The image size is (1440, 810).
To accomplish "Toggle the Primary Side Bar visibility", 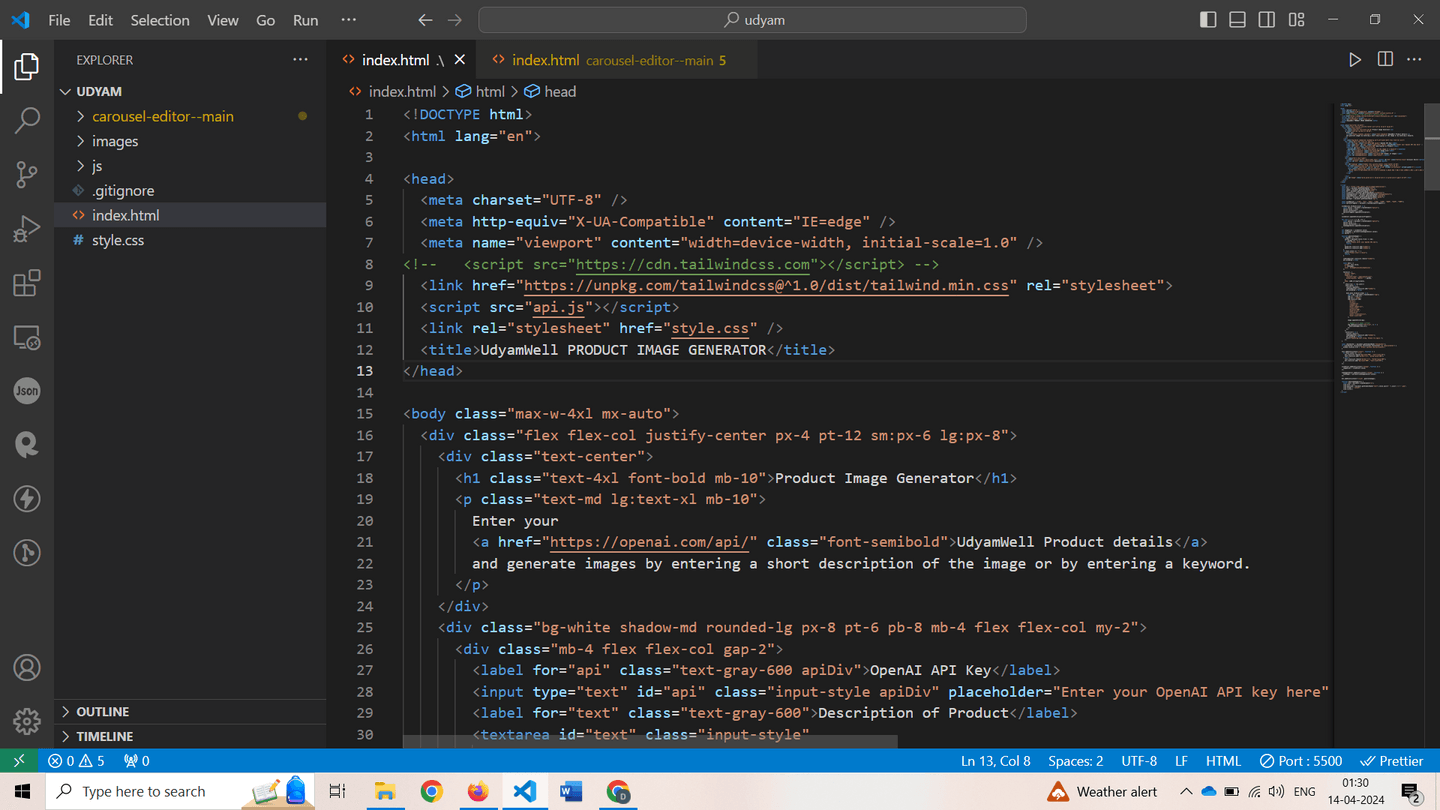I will 1208,20.
